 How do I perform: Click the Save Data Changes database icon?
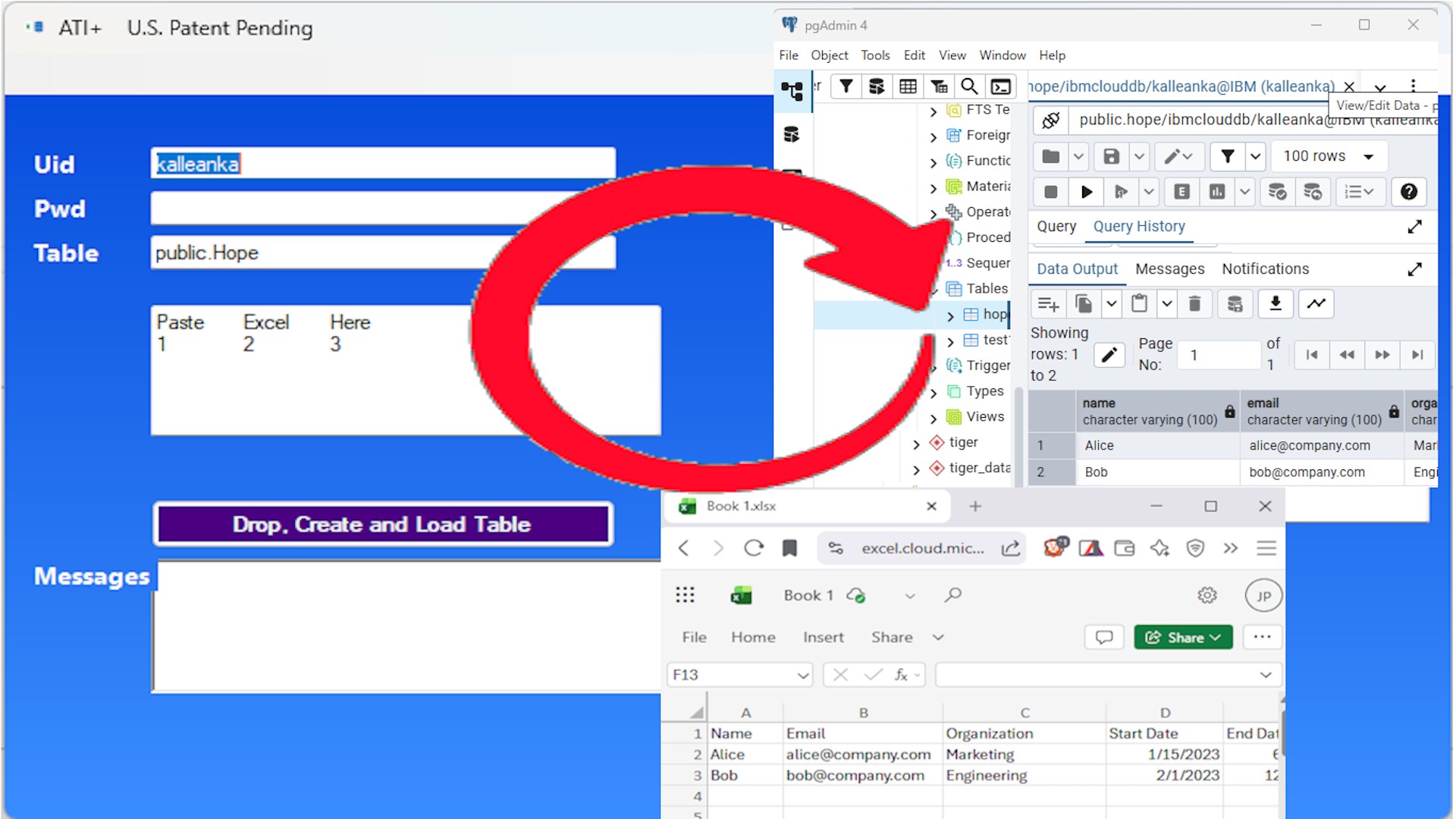pos(1235,304)
